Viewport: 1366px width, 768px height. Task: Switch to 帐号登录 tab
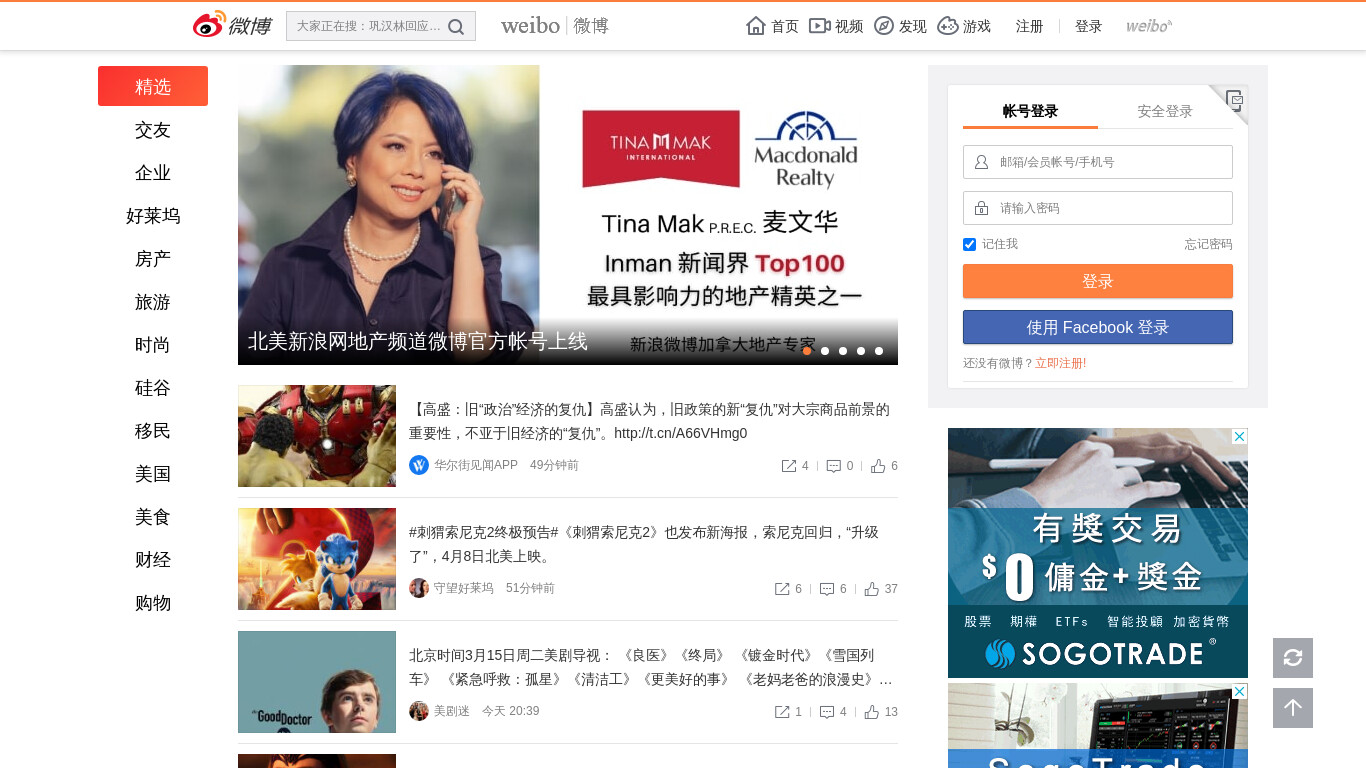click(1030, 111)
